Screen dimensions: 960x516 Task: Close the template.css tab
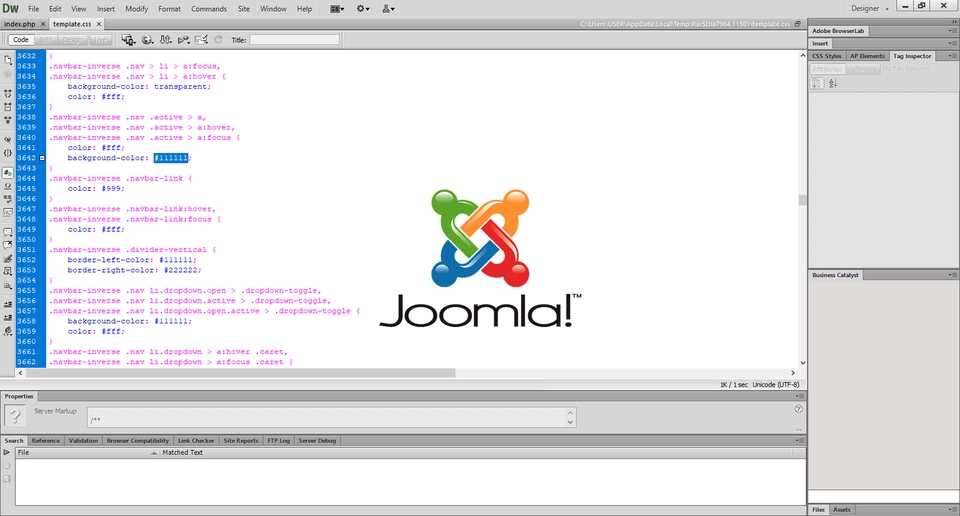tap(99, 24)
